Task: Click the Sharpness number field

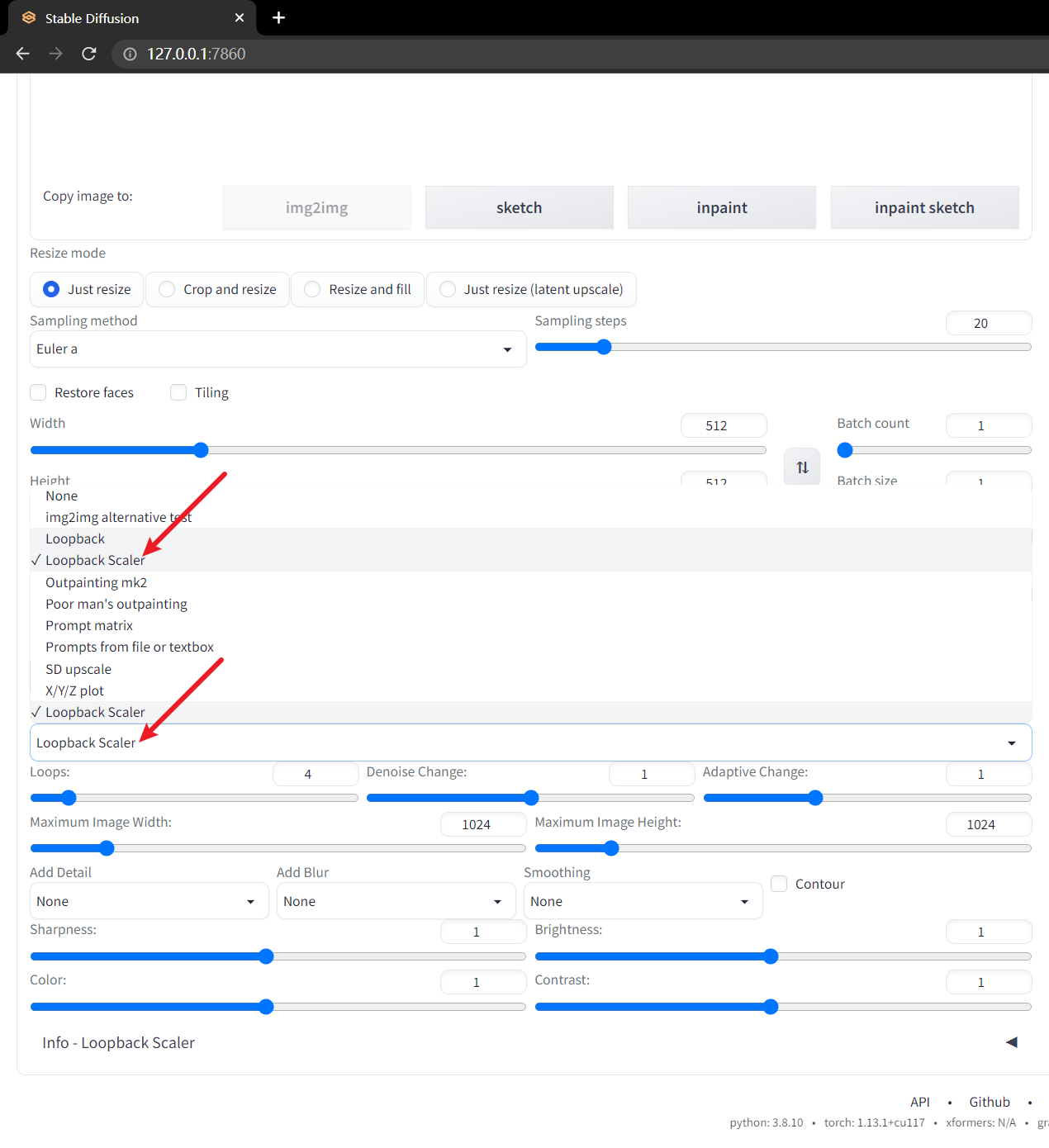Action: [483, 932]
